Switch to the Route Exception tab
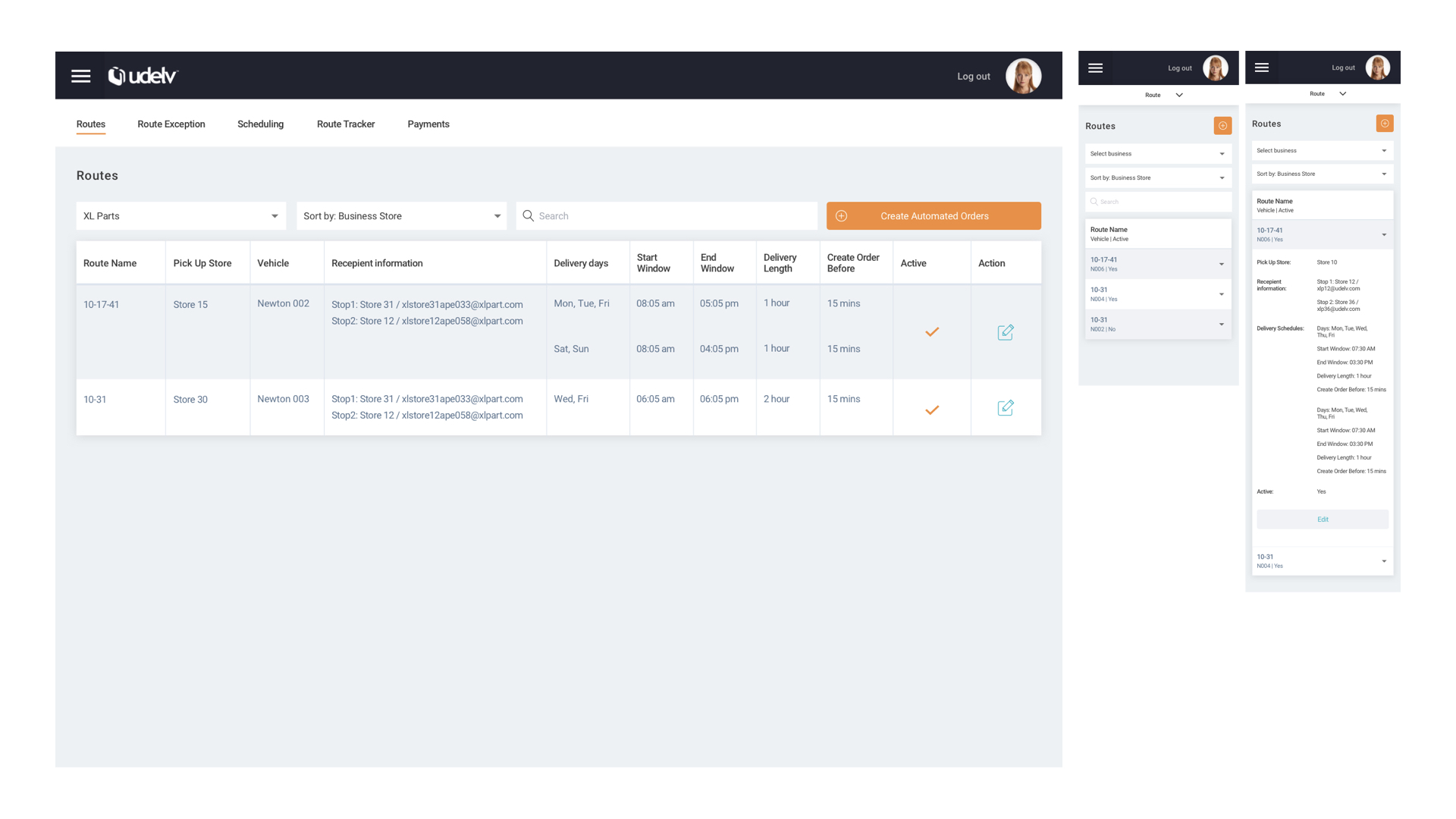 click(x=171, y=124)
